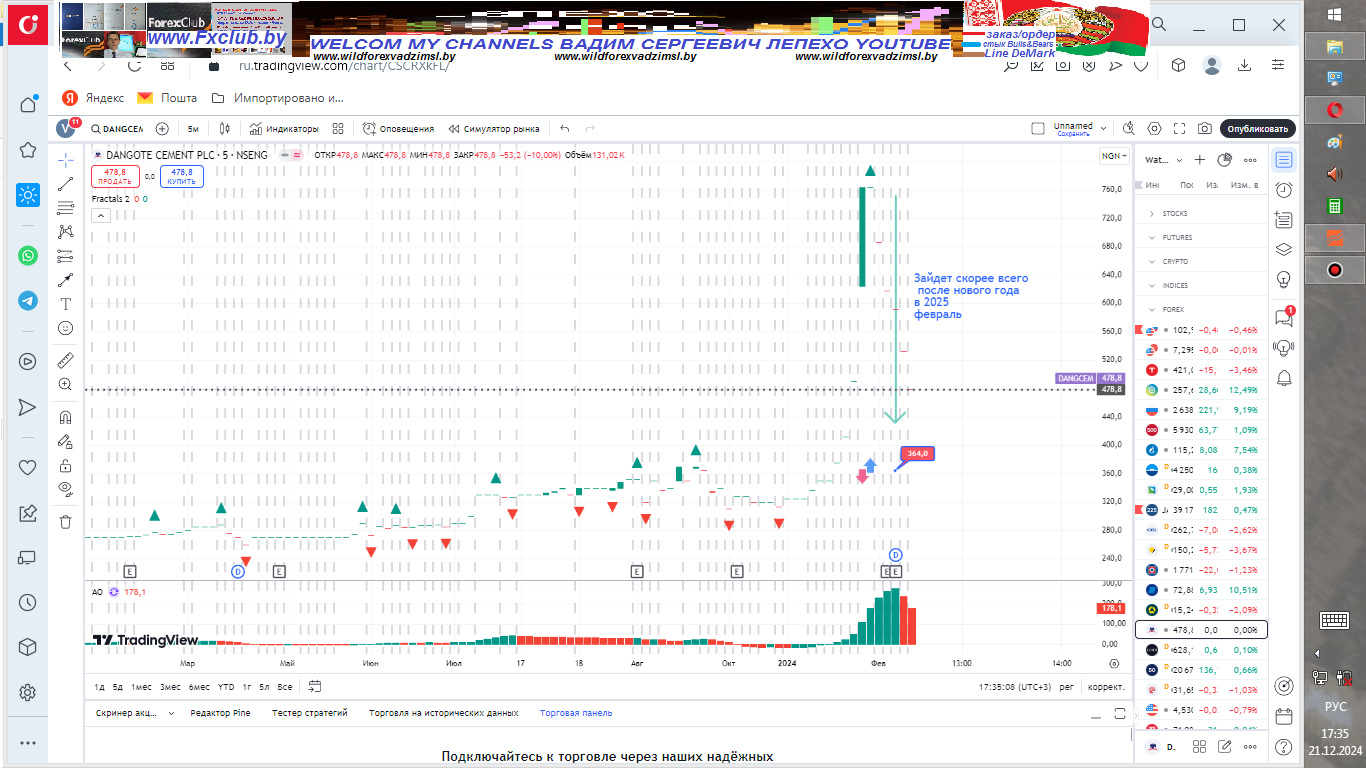1366x768 pixels.
Task: Click the КУПИТЬ 478,8 buy button
Action: [181, 177]
